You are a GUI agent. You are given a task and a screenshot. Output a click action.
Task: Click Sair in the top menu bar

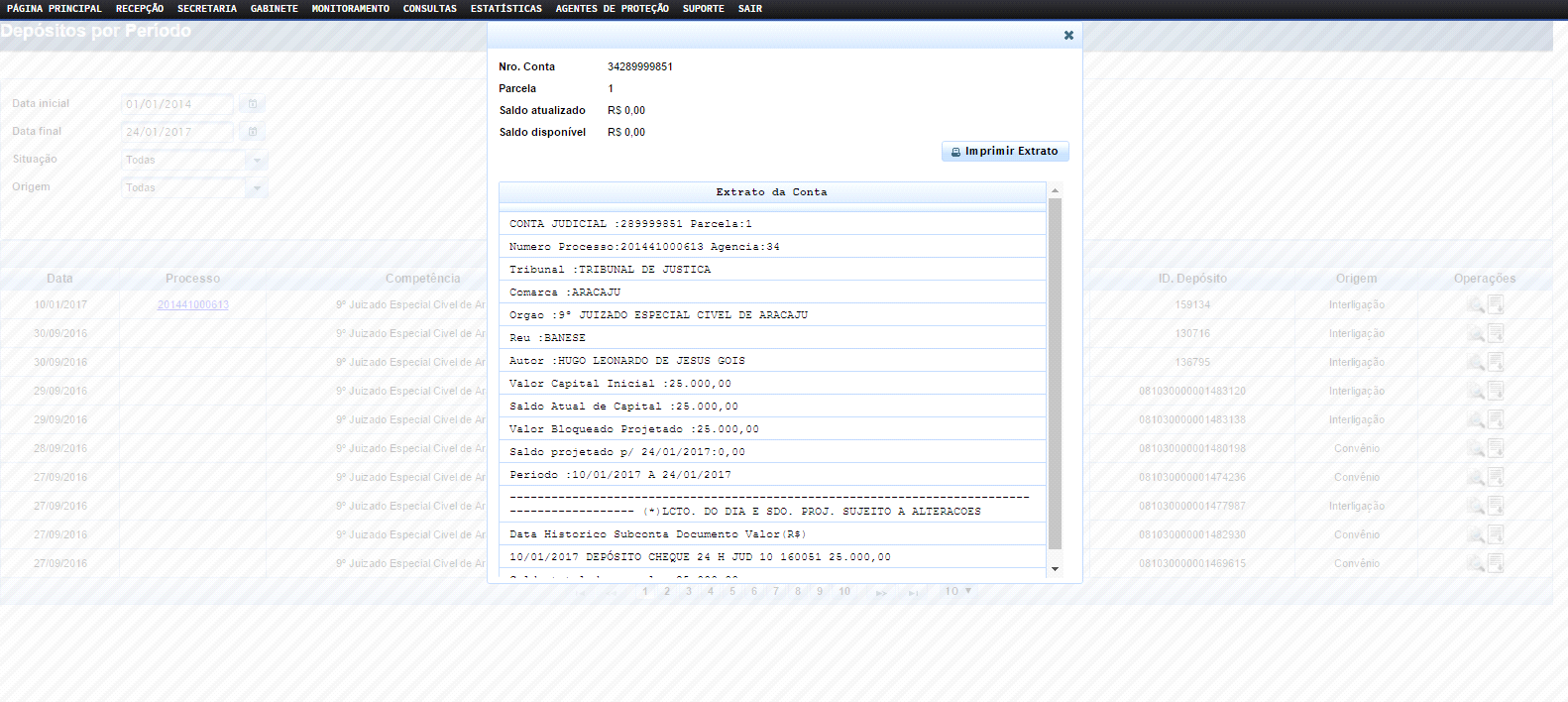coord(749,9)
